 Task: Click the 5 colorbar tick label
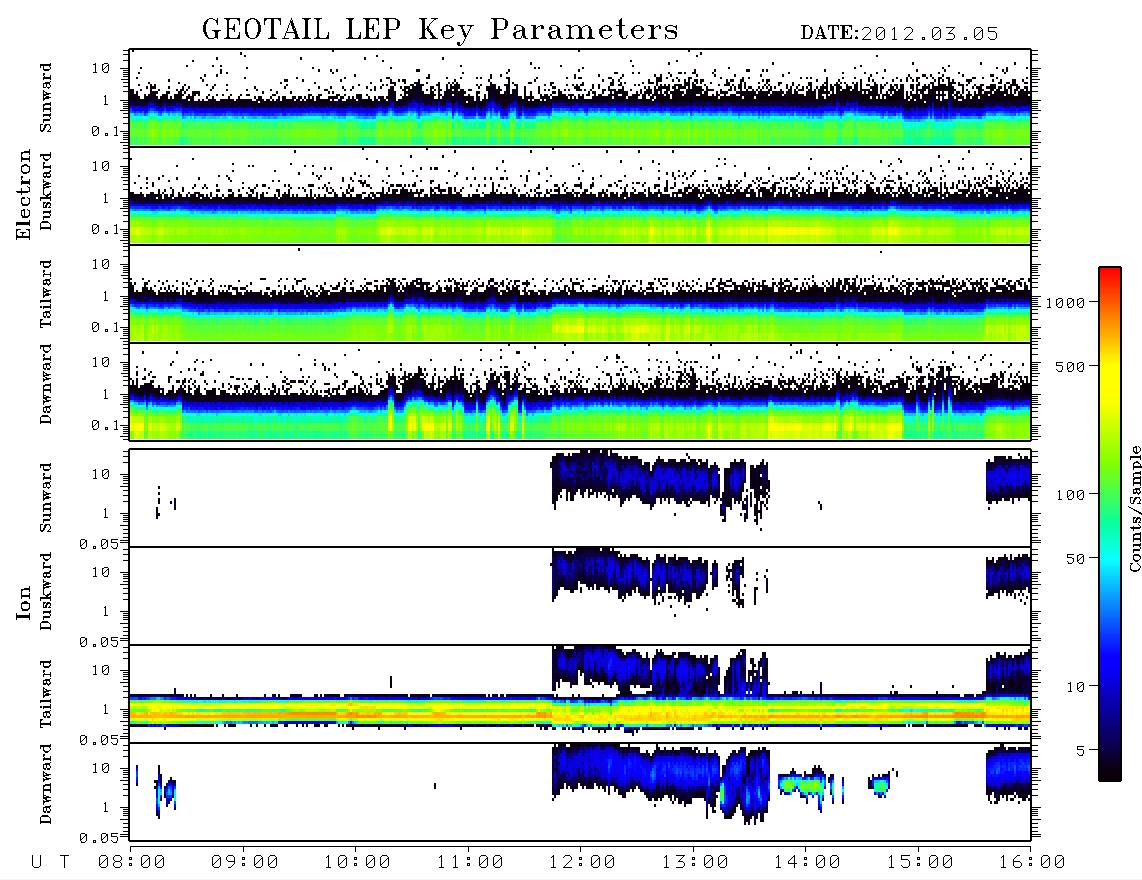(x=1080, y=750)
